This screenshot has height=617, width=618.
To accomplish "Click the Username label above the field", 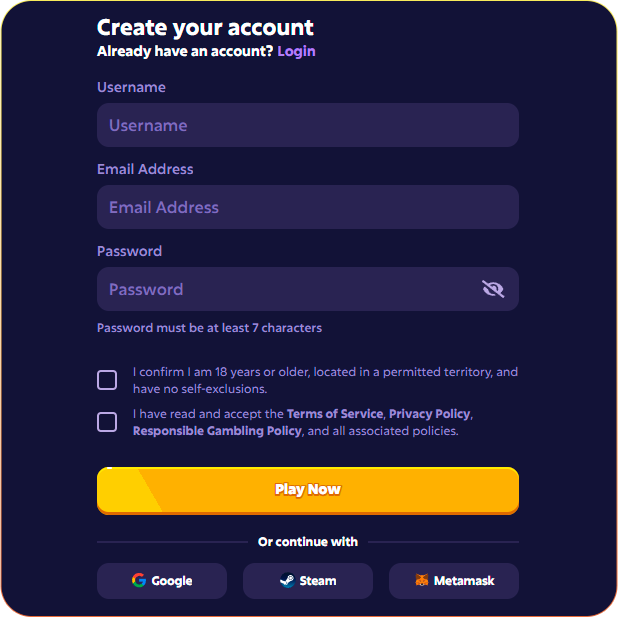I will click(x=131, y=87).
